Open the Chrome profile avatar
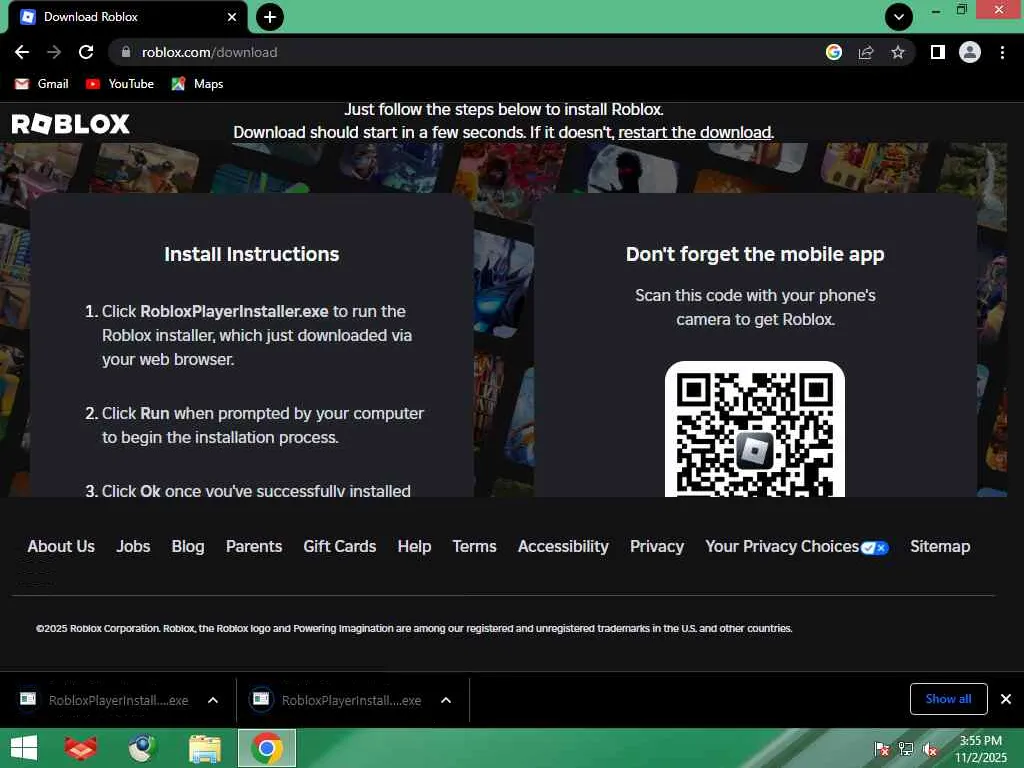The image size is (1024, 768). pos(970,52)
